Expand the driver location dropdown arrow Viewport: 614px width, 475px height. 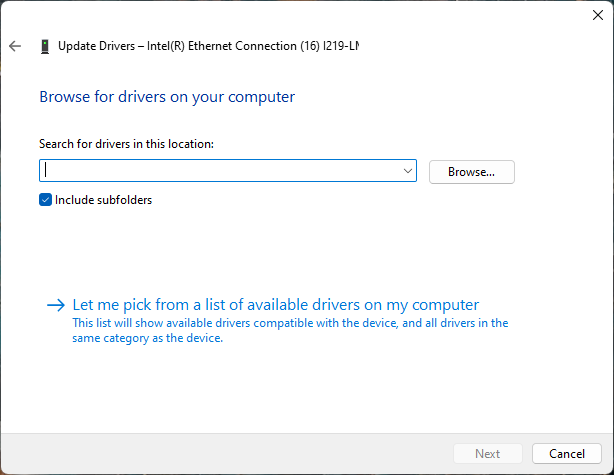click(x=408, y=171)
